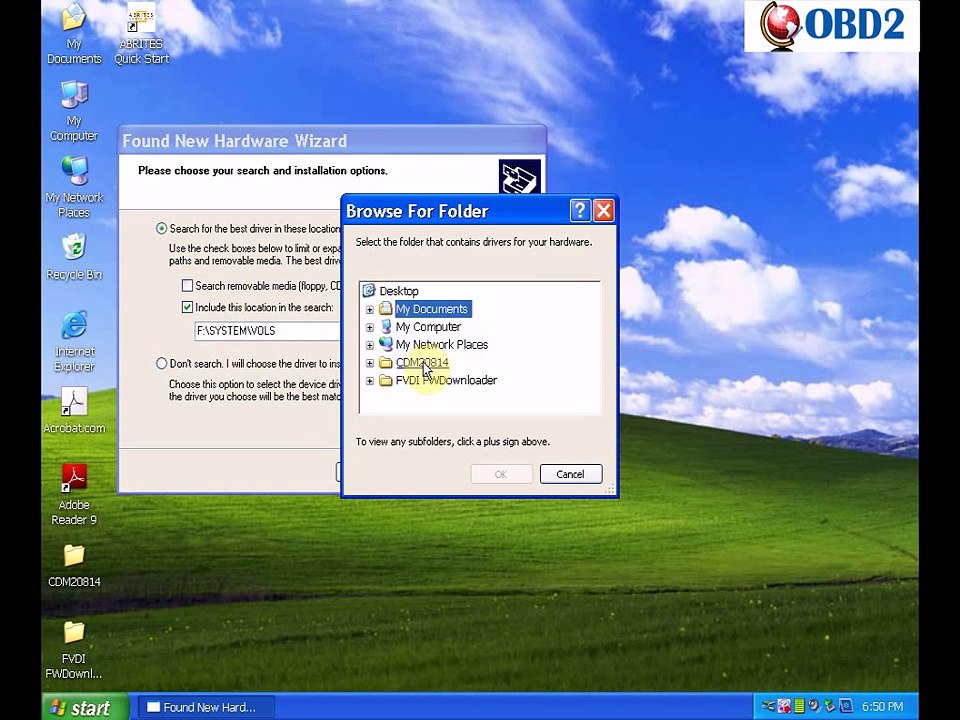Select My Documents in folder tree
This screenshot has height=720, width=960.
[432, 309]
